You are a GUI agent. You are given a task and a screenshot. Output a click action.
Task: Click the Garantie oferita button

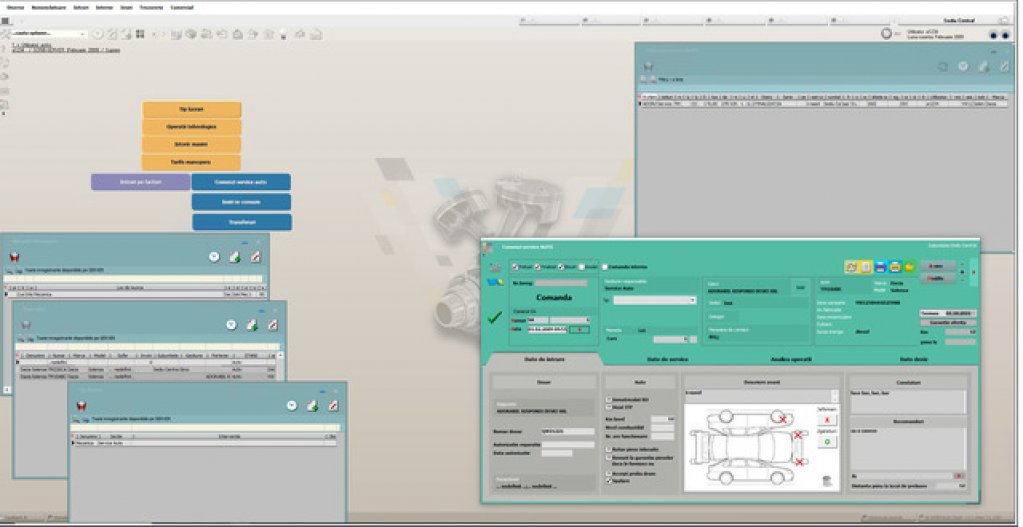click(x=948, y=323)
